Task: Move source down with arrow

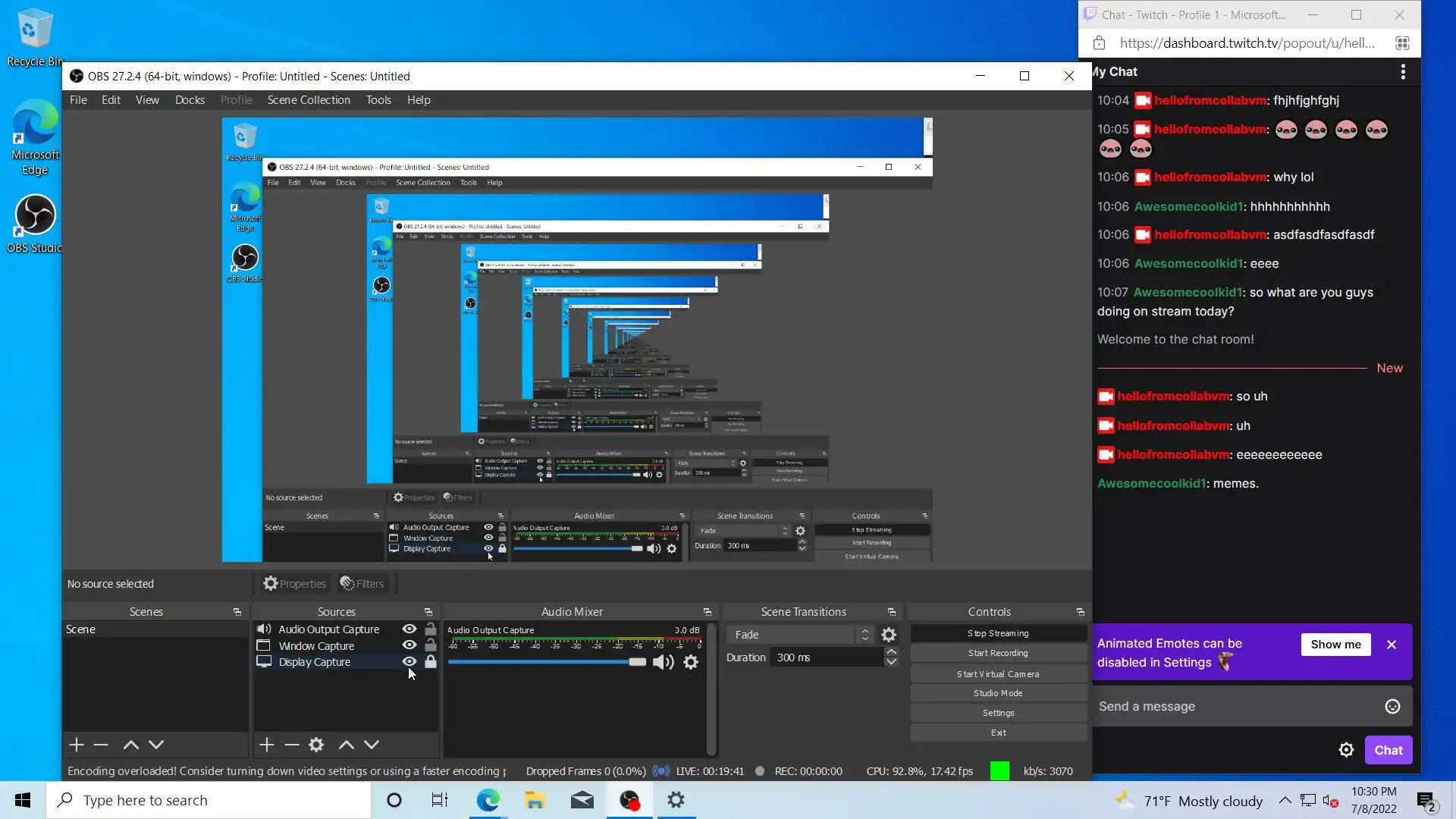Action: tap(372, 745)
